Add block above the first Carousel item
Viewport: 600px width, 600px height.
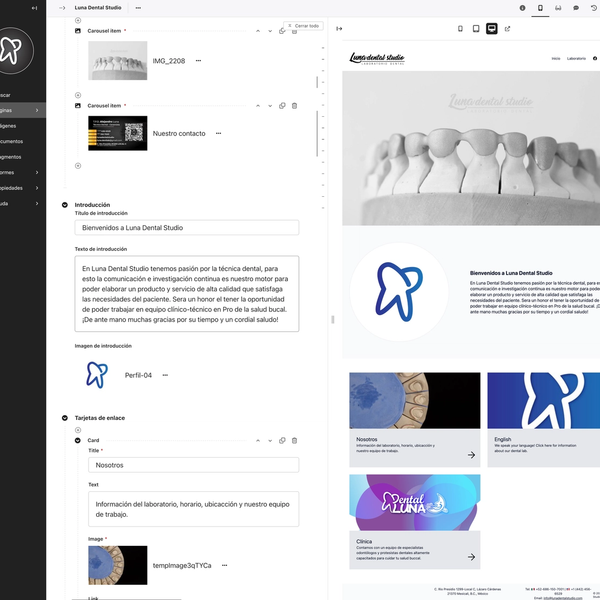pyautogui.click(x=78, y=20)
